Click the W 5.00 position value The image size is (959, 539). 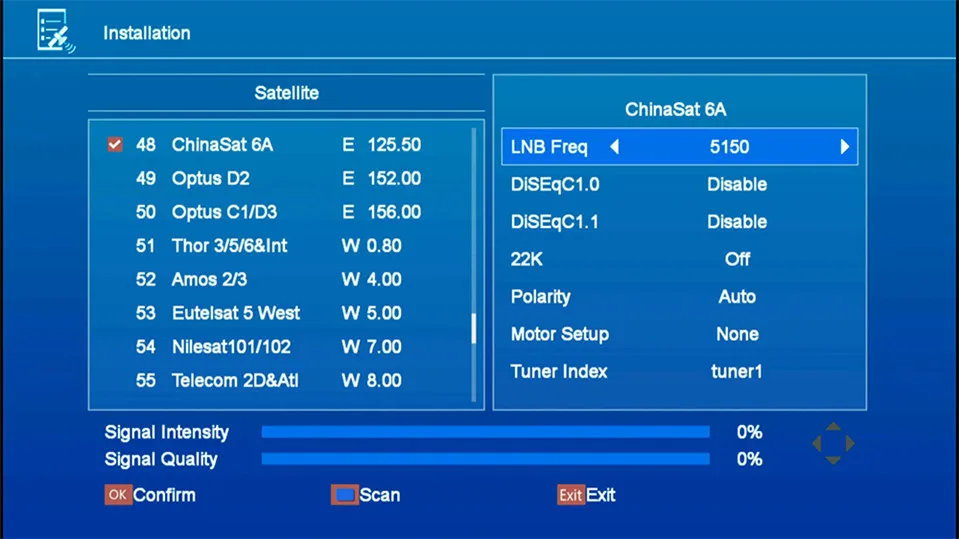tap(372, 313)
